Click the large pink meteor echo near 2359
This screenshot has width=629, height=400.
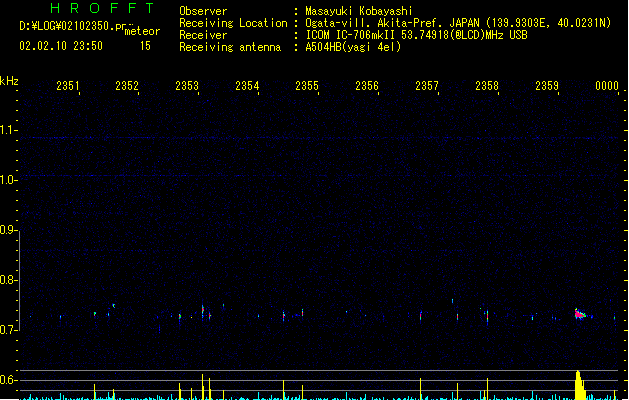[x=580, y=314]
